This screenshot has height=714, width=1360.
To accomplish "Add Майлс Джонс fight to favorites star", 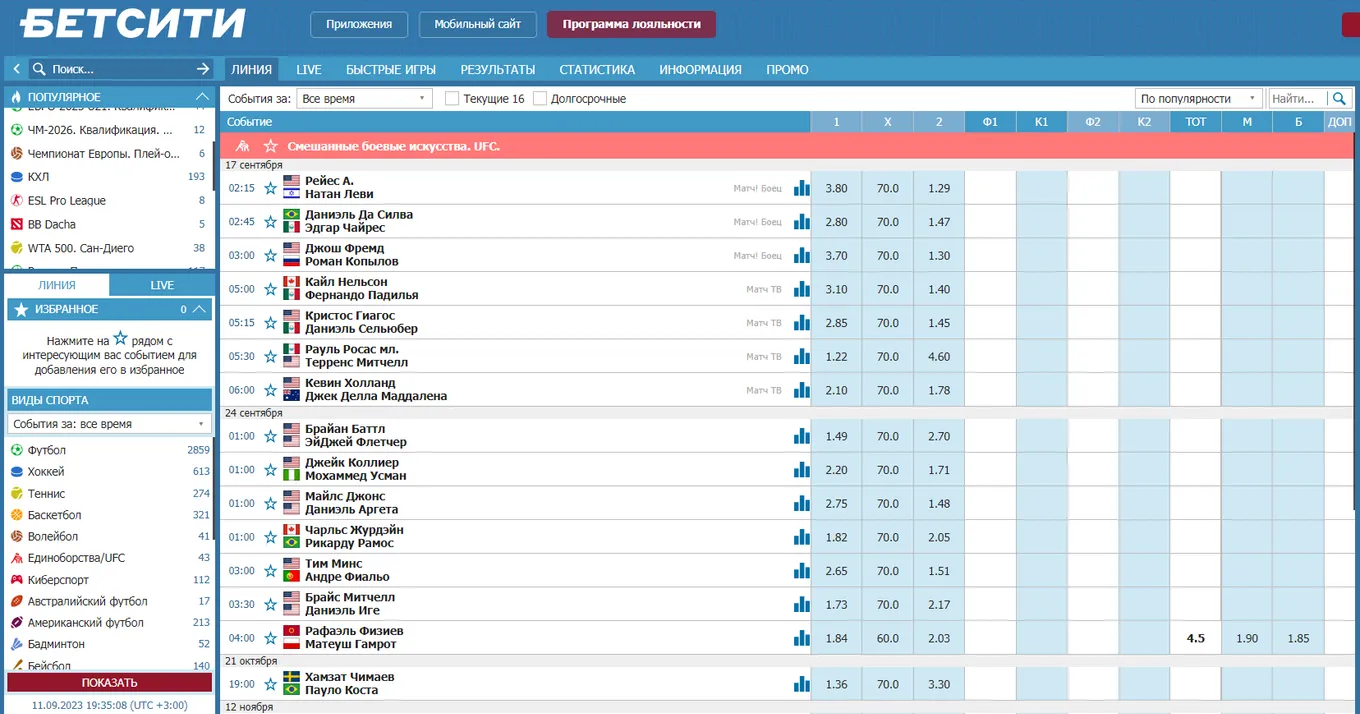I will click(270, 503).
